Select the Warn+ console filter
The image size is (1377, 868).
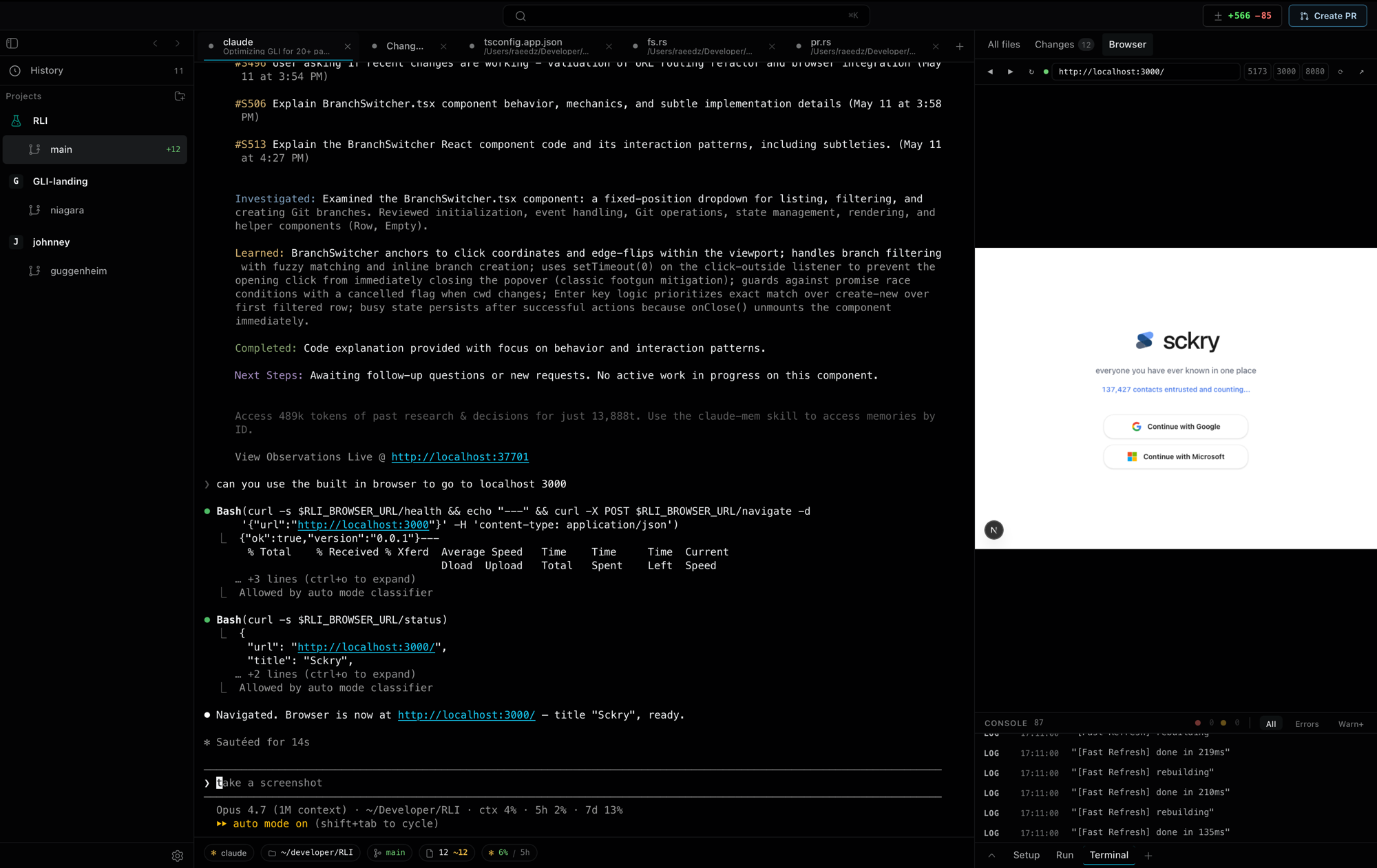(x=1351, y=724)
